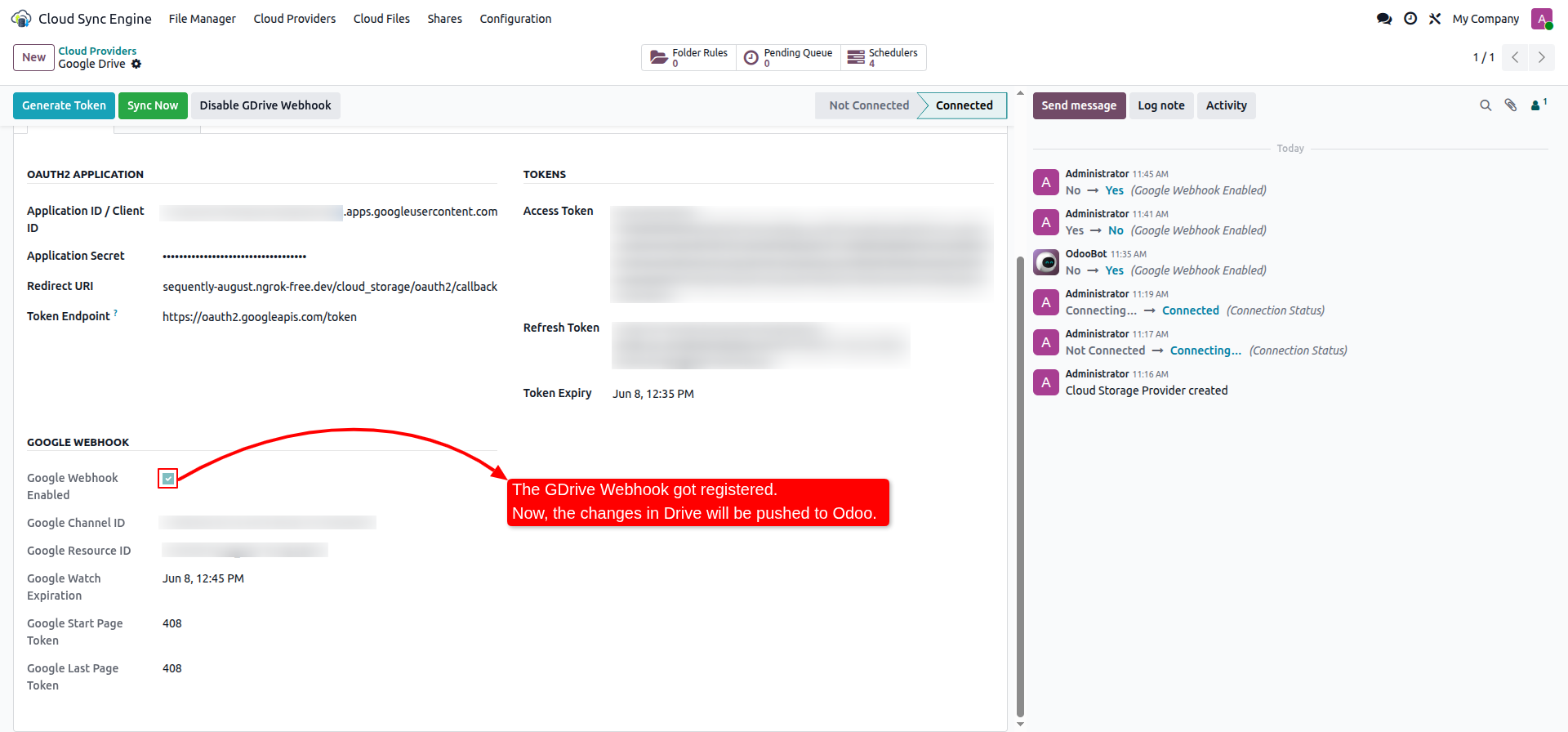The width and height of the screenshot is (1568, 732).
Task: Open the Configuration menu
Action: click(515, 19)
